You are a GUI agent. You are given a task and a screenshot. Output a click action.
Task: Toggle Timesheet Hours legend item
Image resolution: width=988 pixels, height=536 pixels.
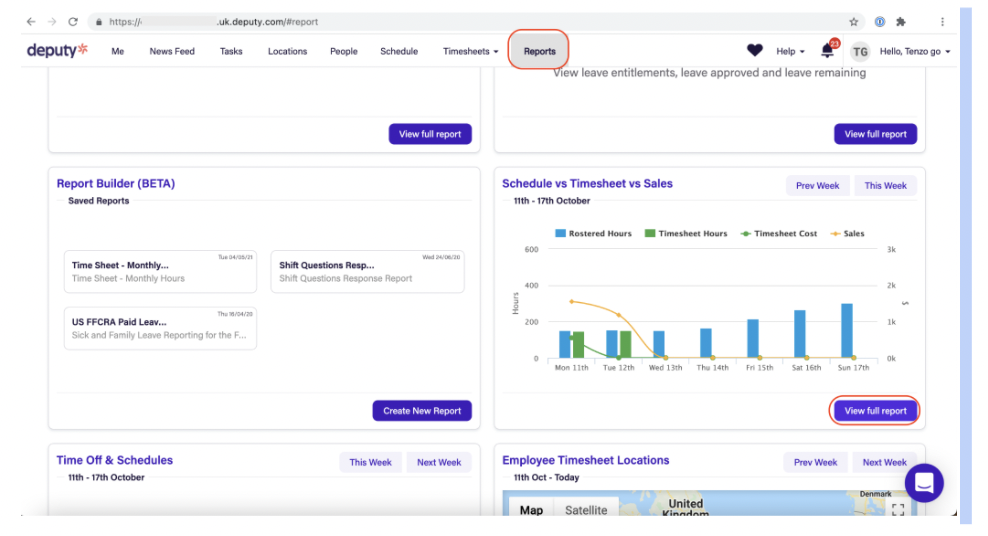(x=686, y=234)
